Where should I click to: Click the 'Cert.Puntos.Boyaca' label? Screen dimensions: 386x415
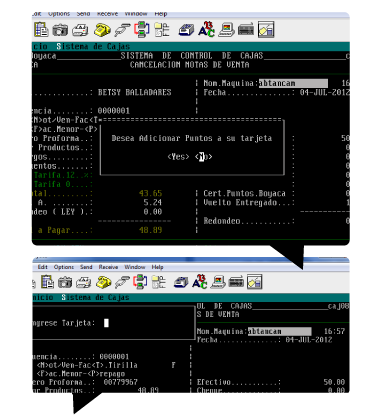245,193
